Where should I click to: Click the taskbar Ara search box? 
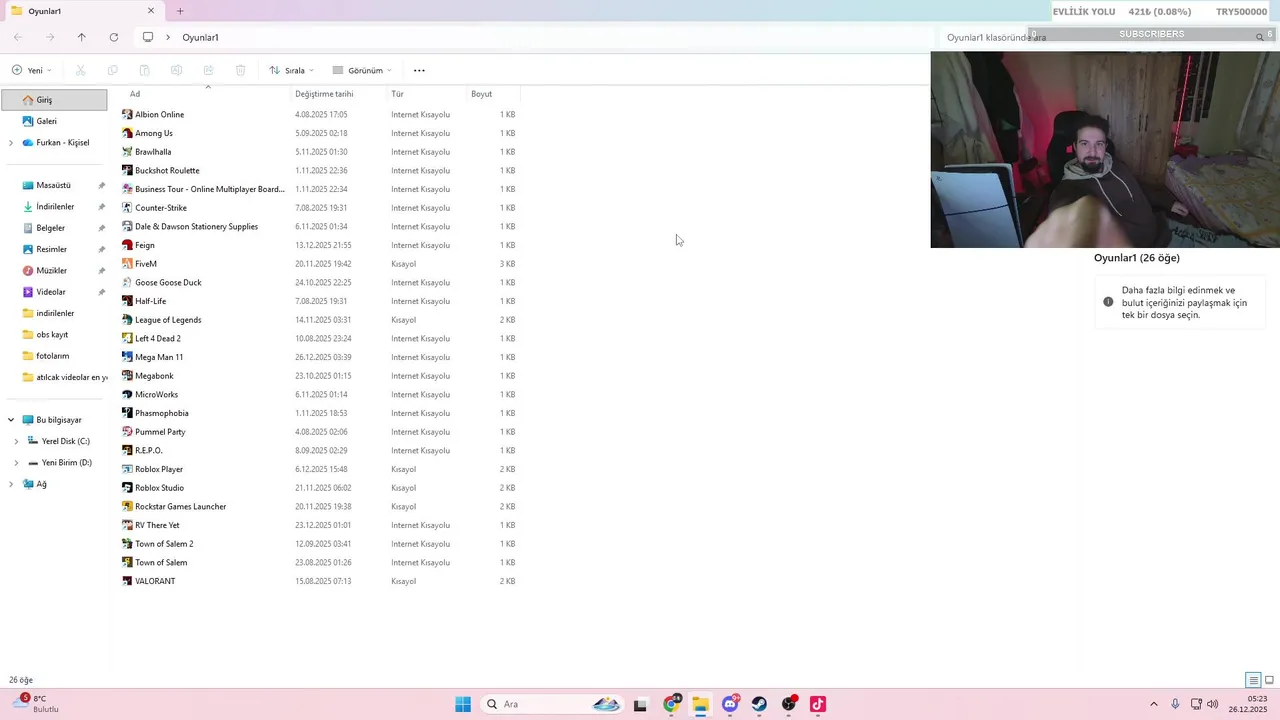pos(551,704)
